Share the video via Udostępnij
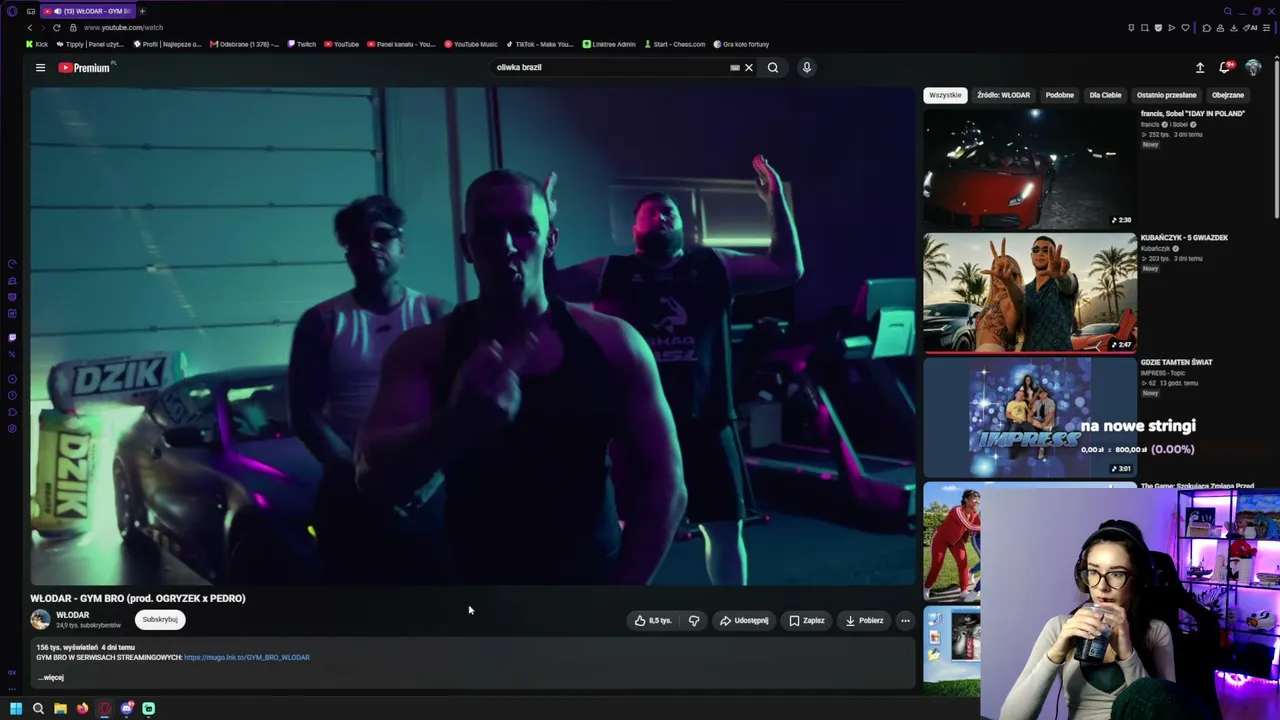1280x720 pixels. coord(744,621)
